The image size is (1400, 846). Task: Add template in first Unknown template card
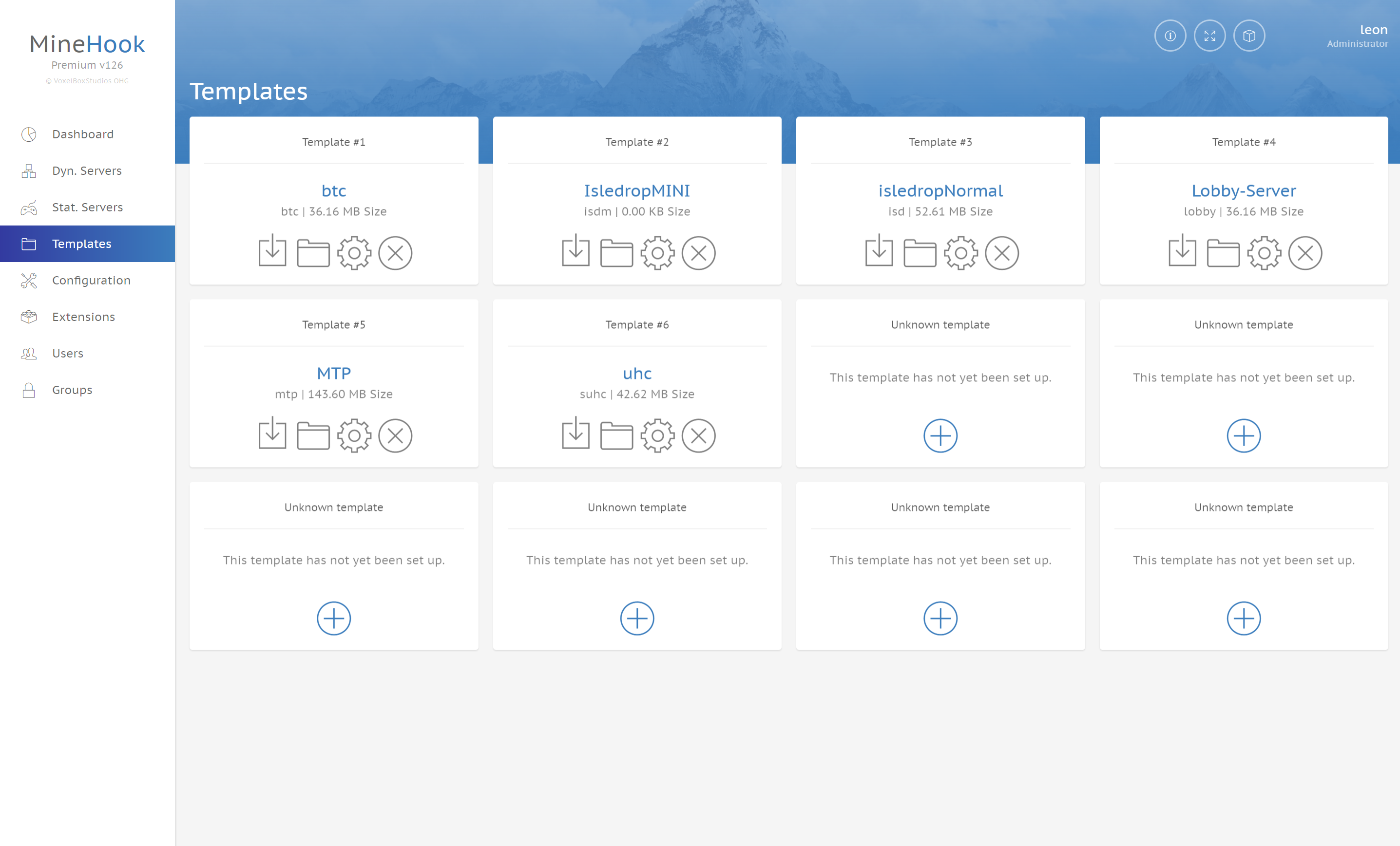tap(940, 435)
